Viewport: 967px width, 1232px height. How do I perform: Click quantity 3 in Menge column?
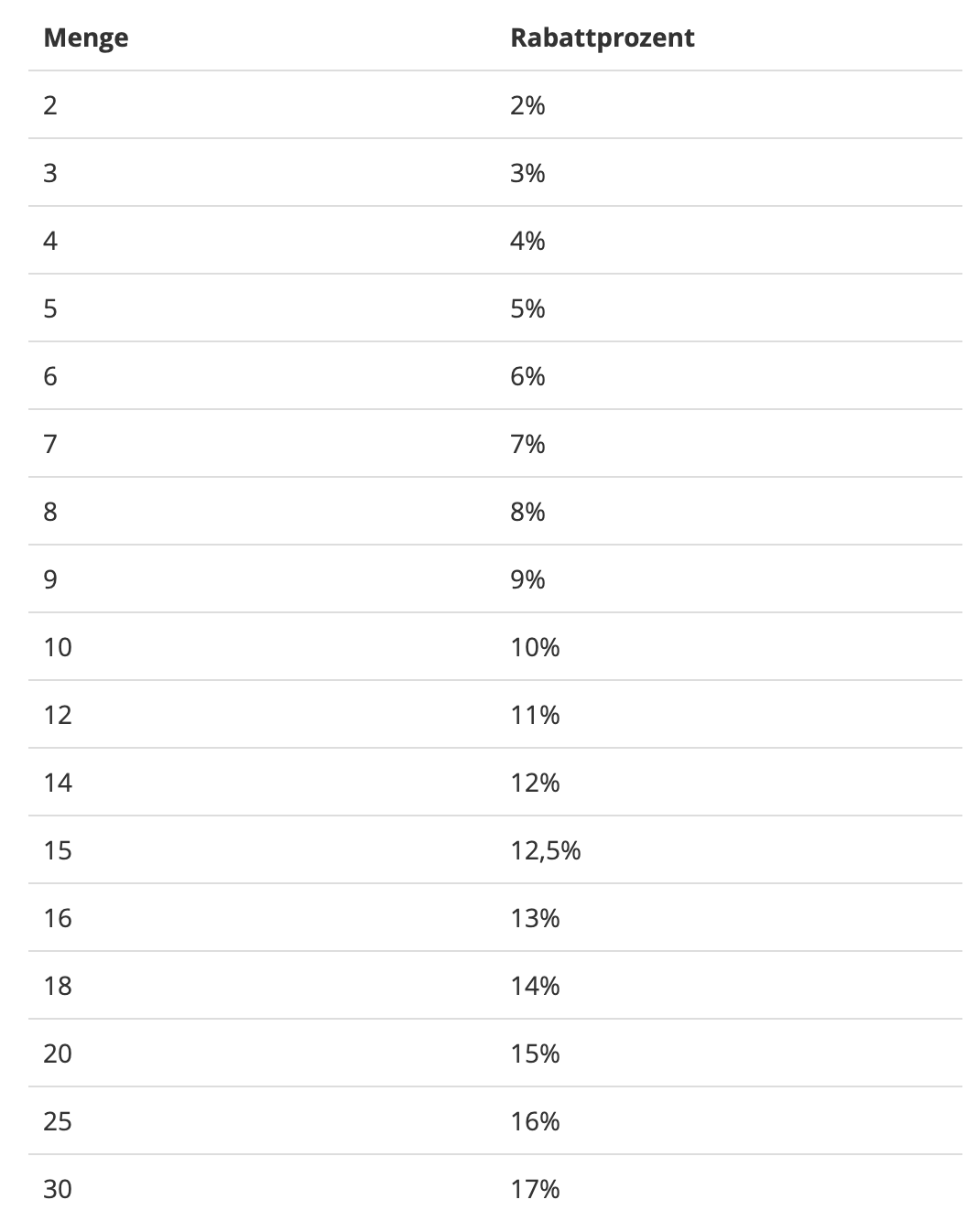pyautogui.click(x=50, y=173)
